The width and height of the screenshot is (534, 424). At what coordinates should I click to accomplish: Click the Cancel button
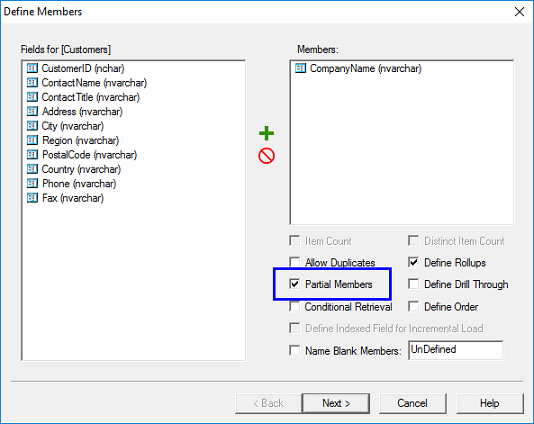pyautogui.click(x=412, y=404)
